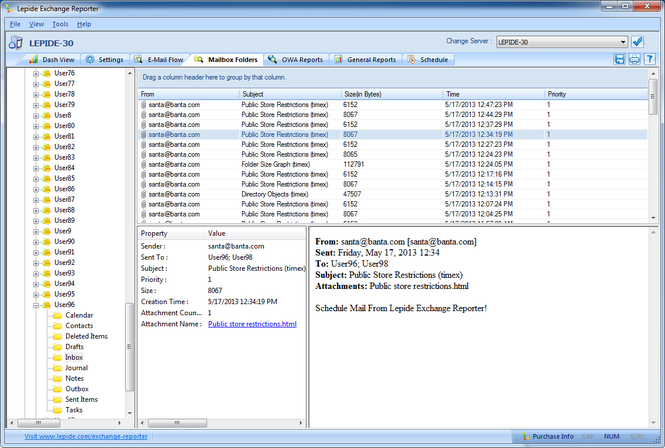This screenshot has width=665, height=448.
Task: Click the blue checkmark apply server button
Action: 637,42
